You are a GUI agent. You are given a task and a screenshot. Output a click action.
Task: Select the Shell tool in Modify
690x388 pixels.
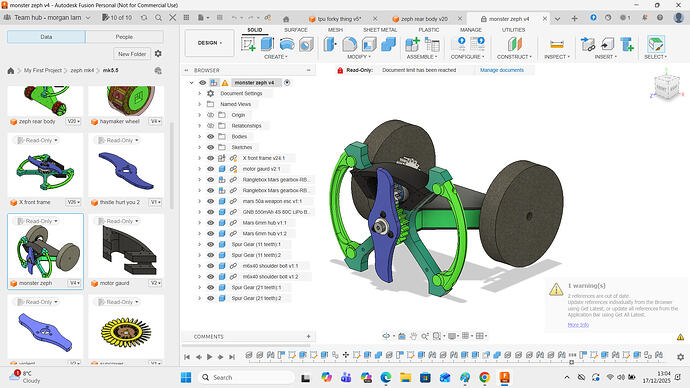(x=369, y=44)
